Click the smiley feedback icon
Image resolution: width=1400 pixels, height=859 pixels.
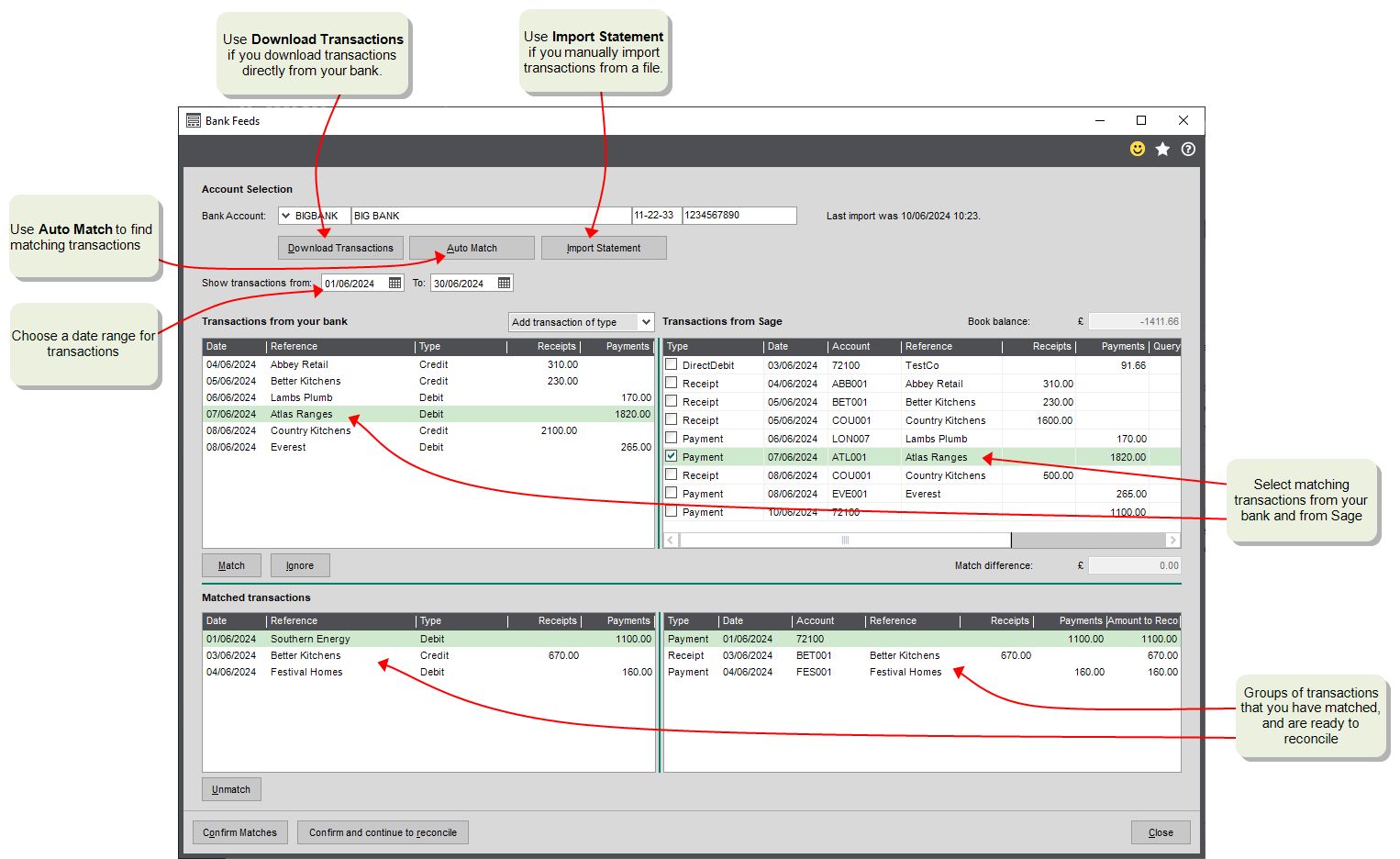pos(1138,149)
